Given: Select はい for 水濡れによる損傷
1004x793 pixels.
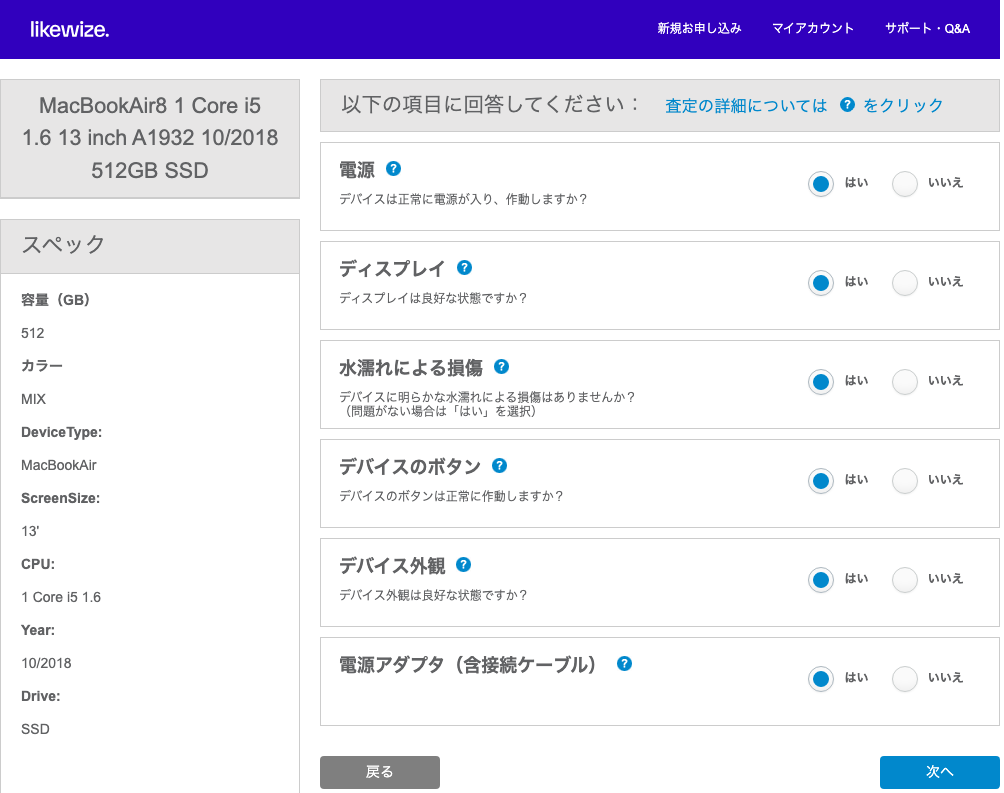Looking at the screenshot, I should (821, 382).
